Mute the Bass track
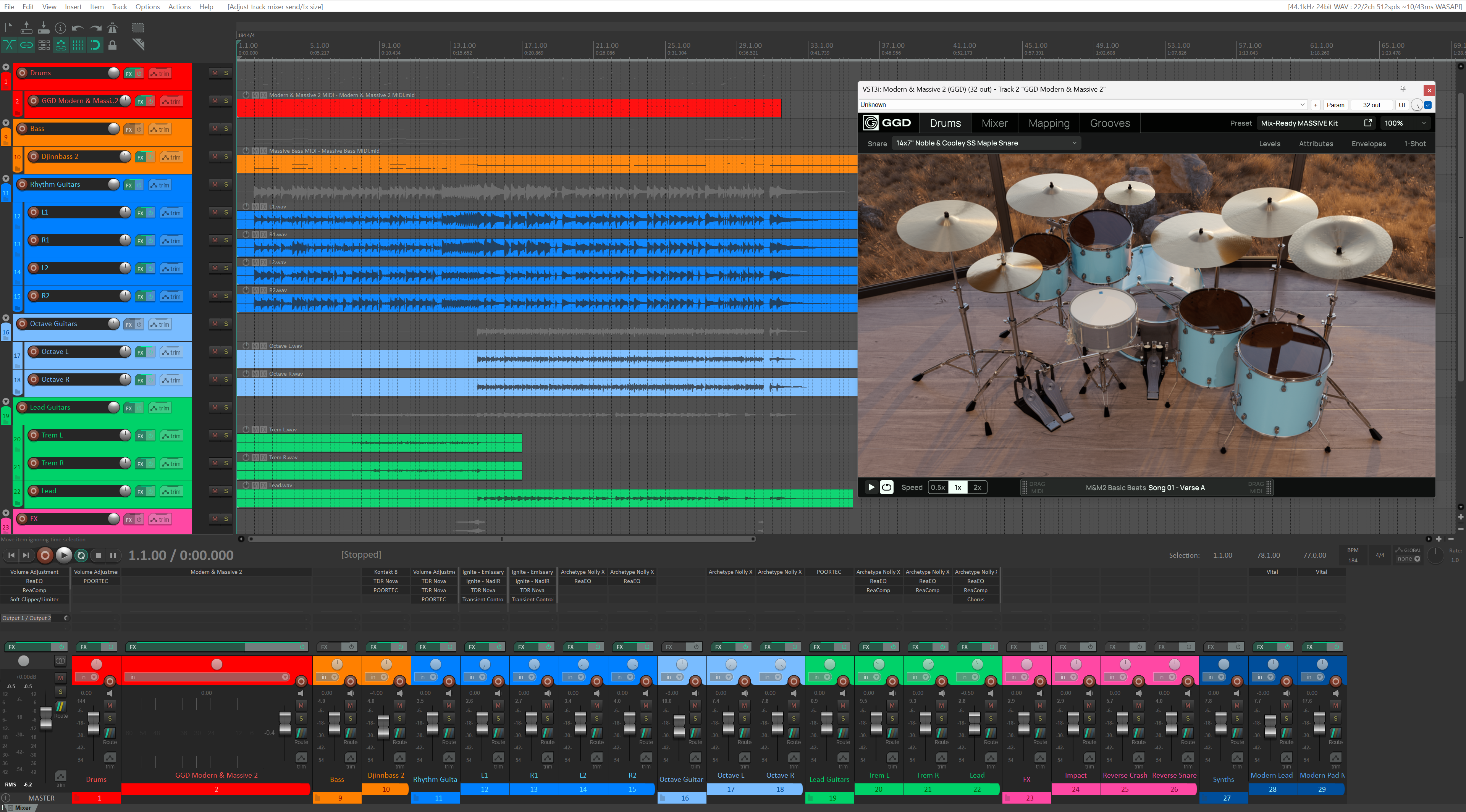Screen dimensions: 1466x812 (x=215, y=129)
